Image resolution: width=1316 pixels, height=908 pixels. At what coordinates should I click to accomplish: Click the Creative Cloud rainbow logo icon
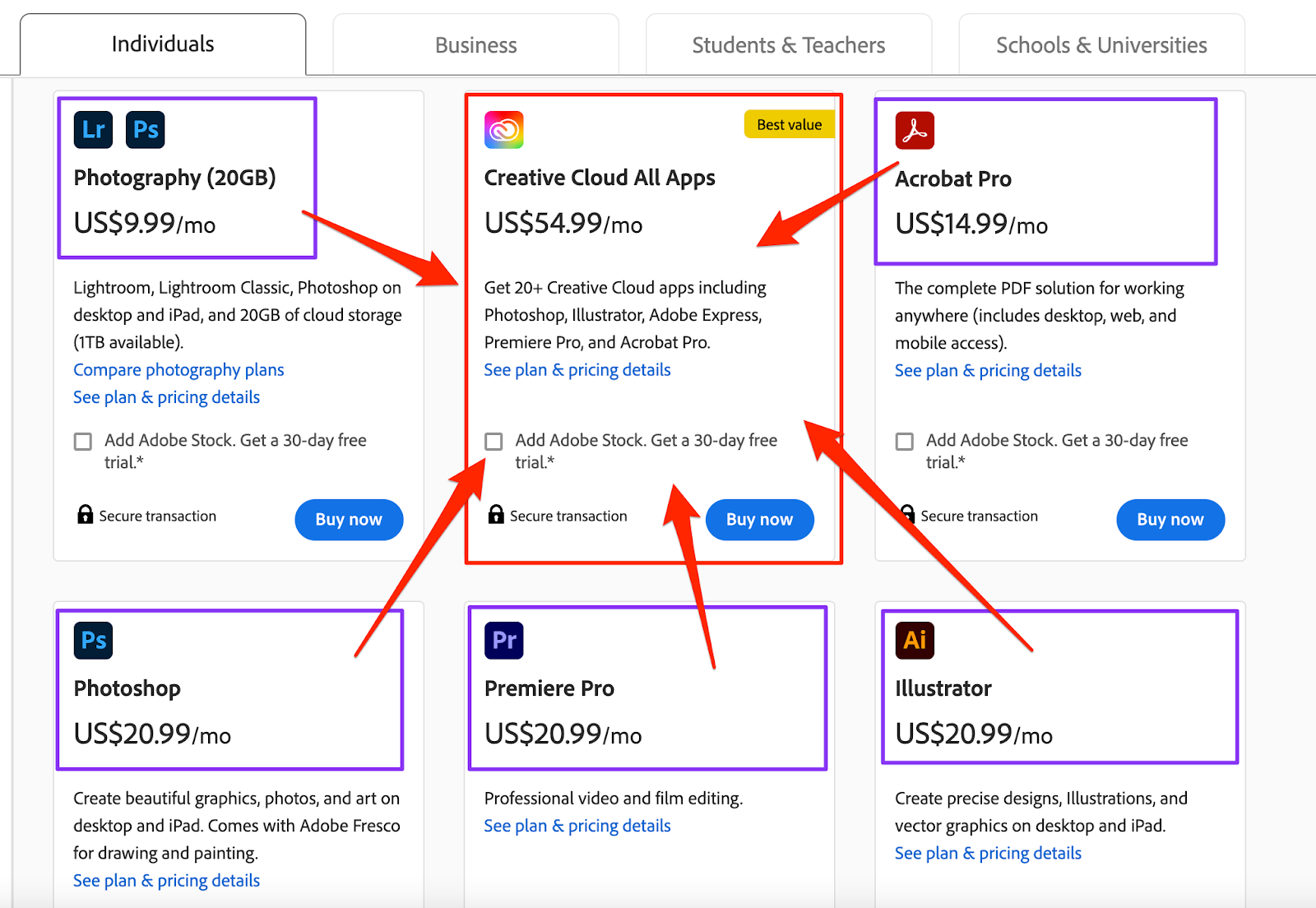click(504, 130)
